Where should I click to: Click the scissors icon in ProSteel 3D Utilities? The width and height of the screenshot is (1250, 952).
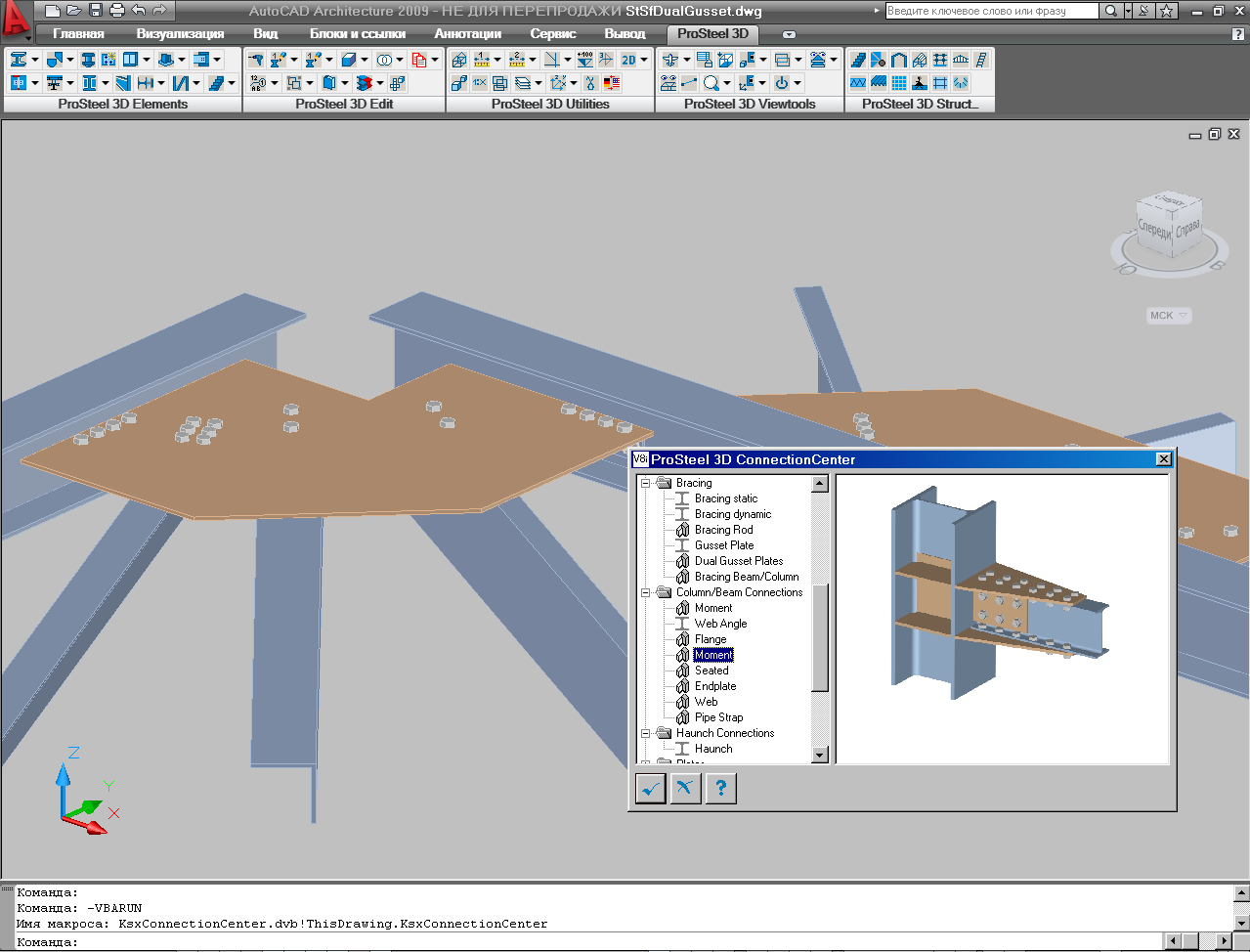tap(590, 83)
